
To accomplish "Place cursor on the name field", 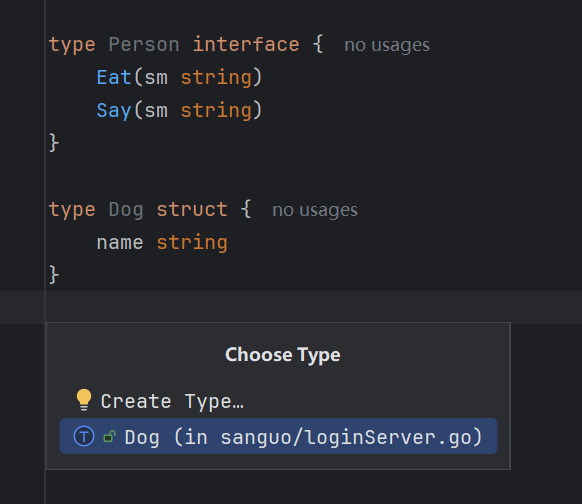I will [x=120, y=243].
